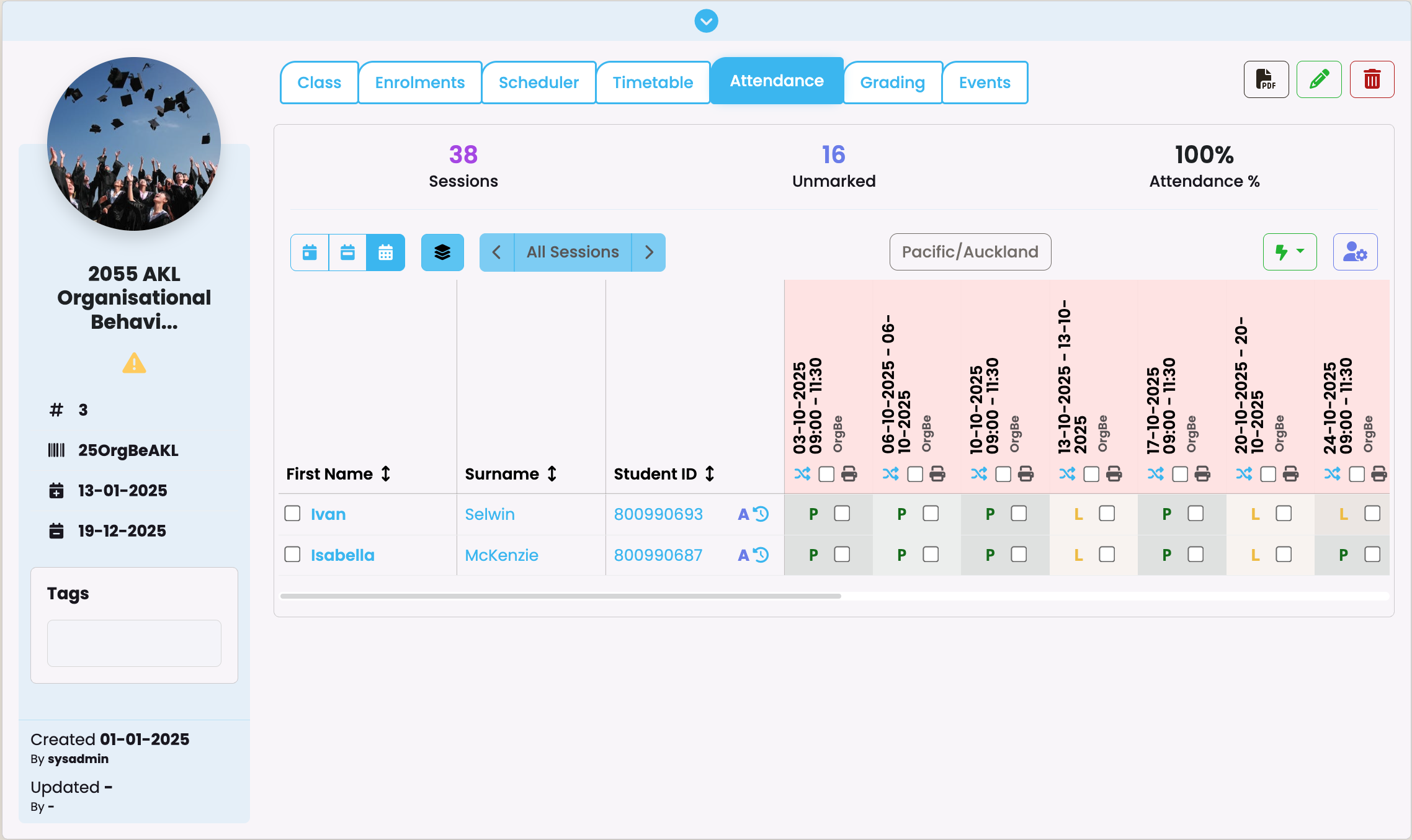Expand the top collapsed panel chevron

[x=706, y=21]
